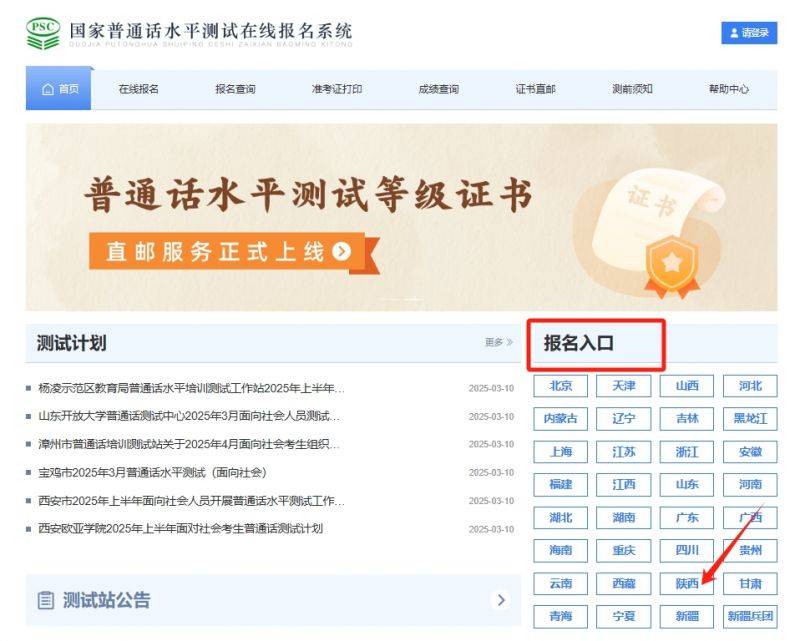Select 北京 registration entry
This screenshot has width=800, height=641.
tap(561, 386)
